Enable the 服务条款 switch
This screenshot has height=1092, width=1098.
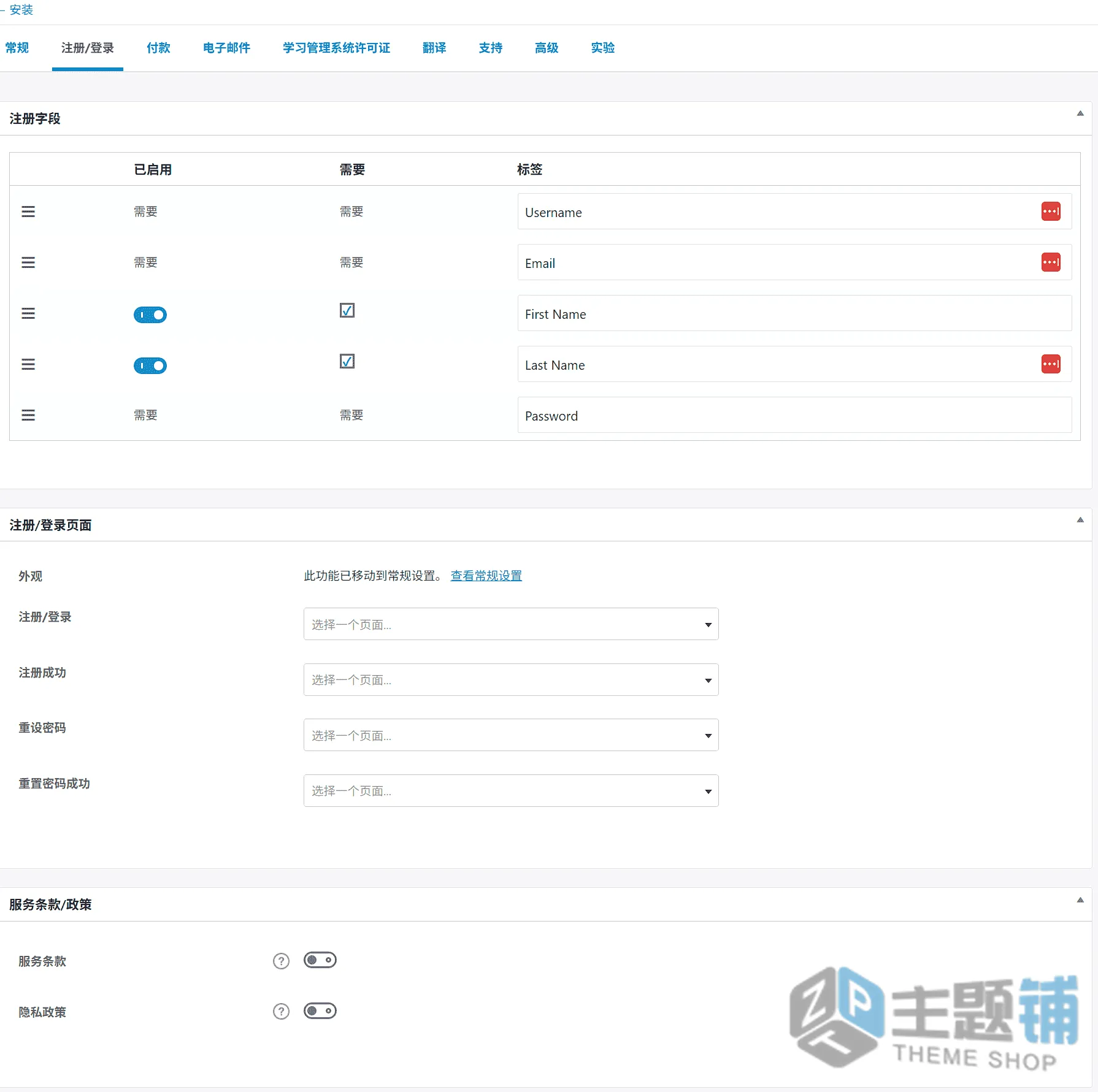(x=320, y=960)
